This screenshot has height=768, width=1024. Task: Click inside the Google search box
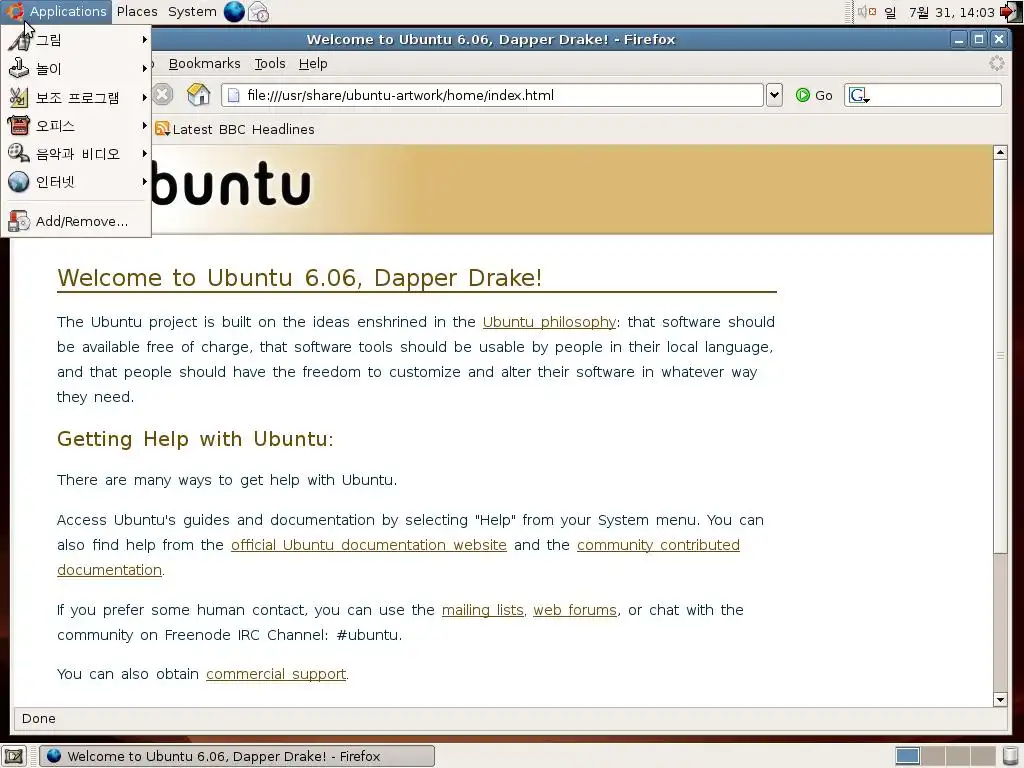935,95
